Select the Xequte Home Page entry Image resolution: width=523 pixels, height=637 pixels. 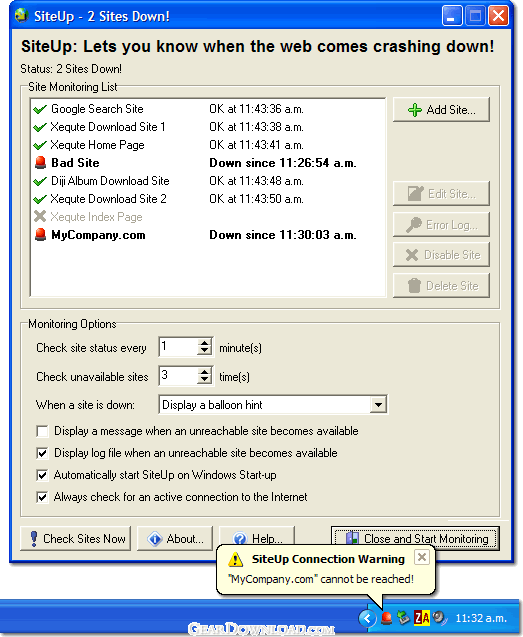208,145
